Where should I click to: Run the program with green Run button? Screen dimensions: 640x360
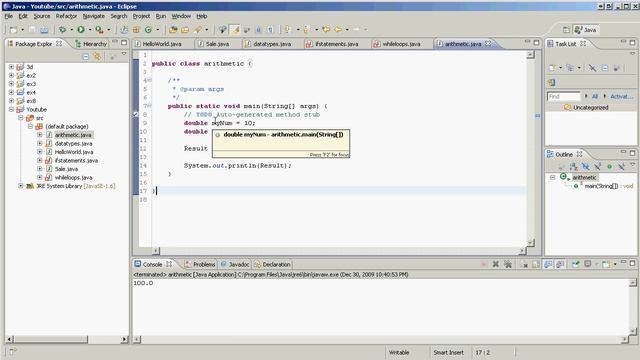pos(81,29)
